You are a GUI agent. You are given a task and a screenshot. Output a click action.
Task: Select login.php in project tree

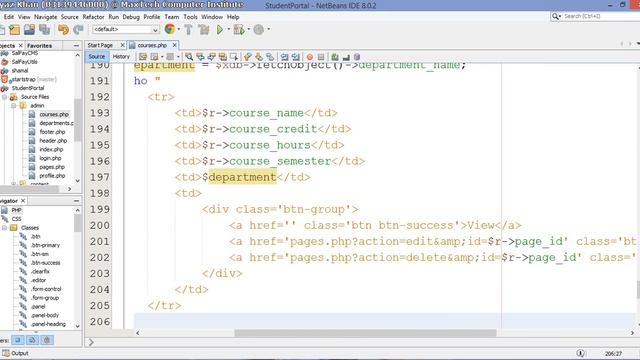(50, 158)
